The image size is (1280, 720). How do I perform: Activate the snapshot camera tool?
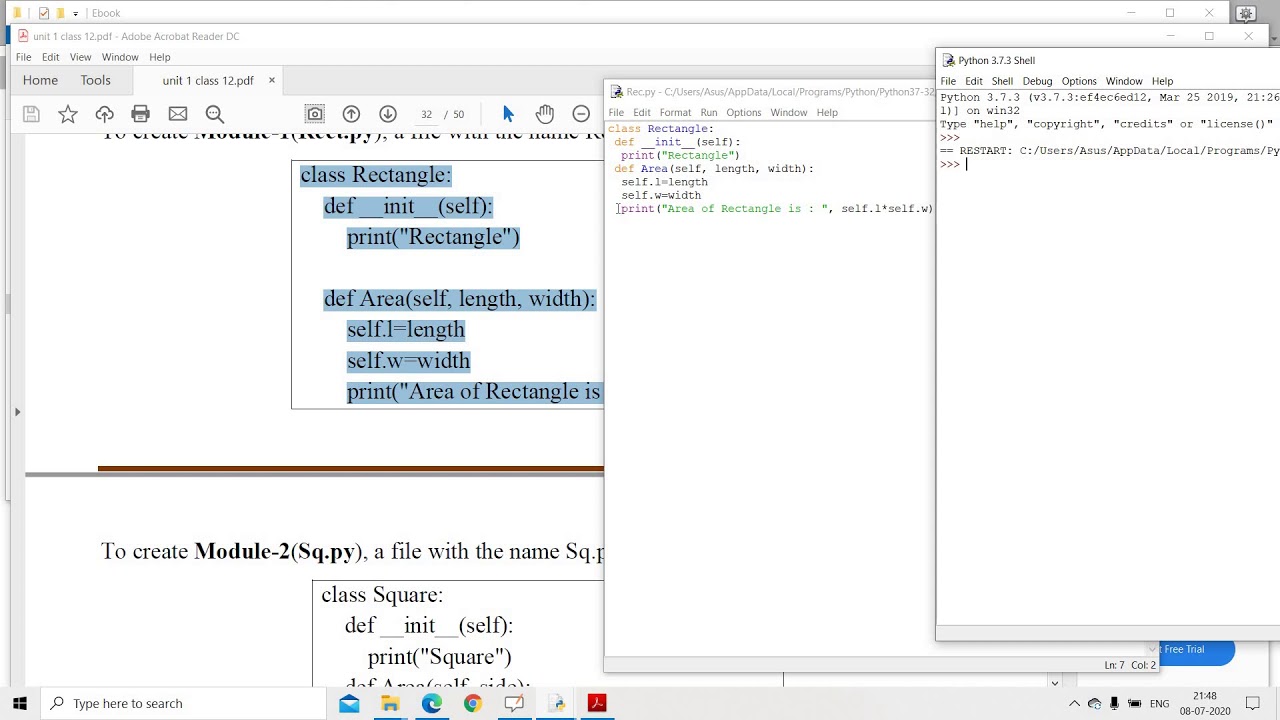[x=314, y=114]
